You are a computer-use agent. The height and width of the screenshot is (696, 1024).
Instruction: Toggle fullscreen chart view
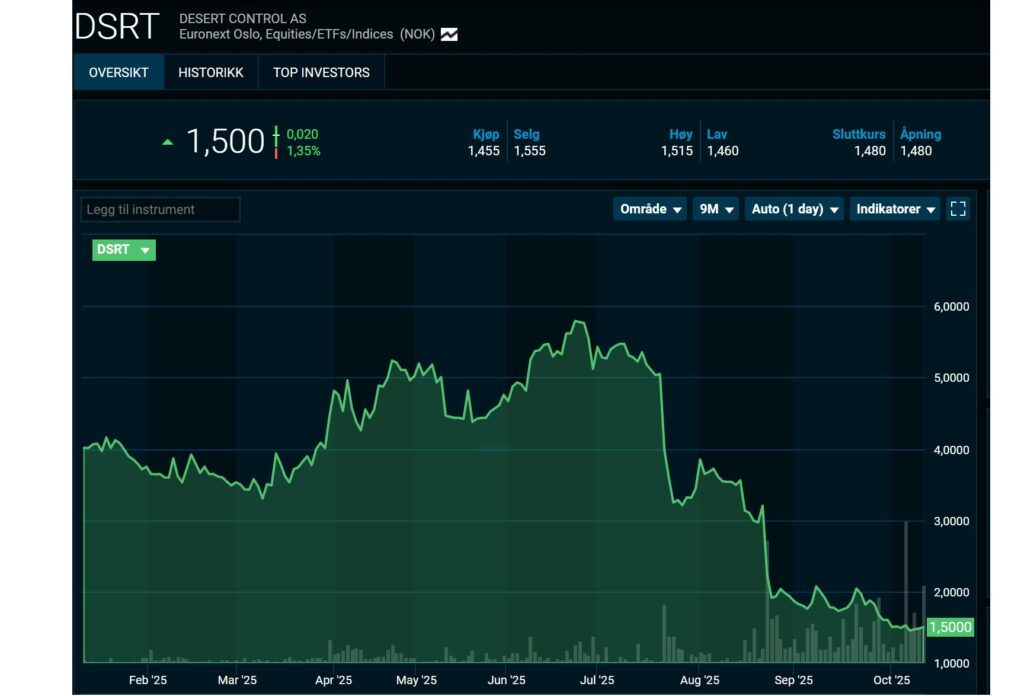click(x=958, y=209)
